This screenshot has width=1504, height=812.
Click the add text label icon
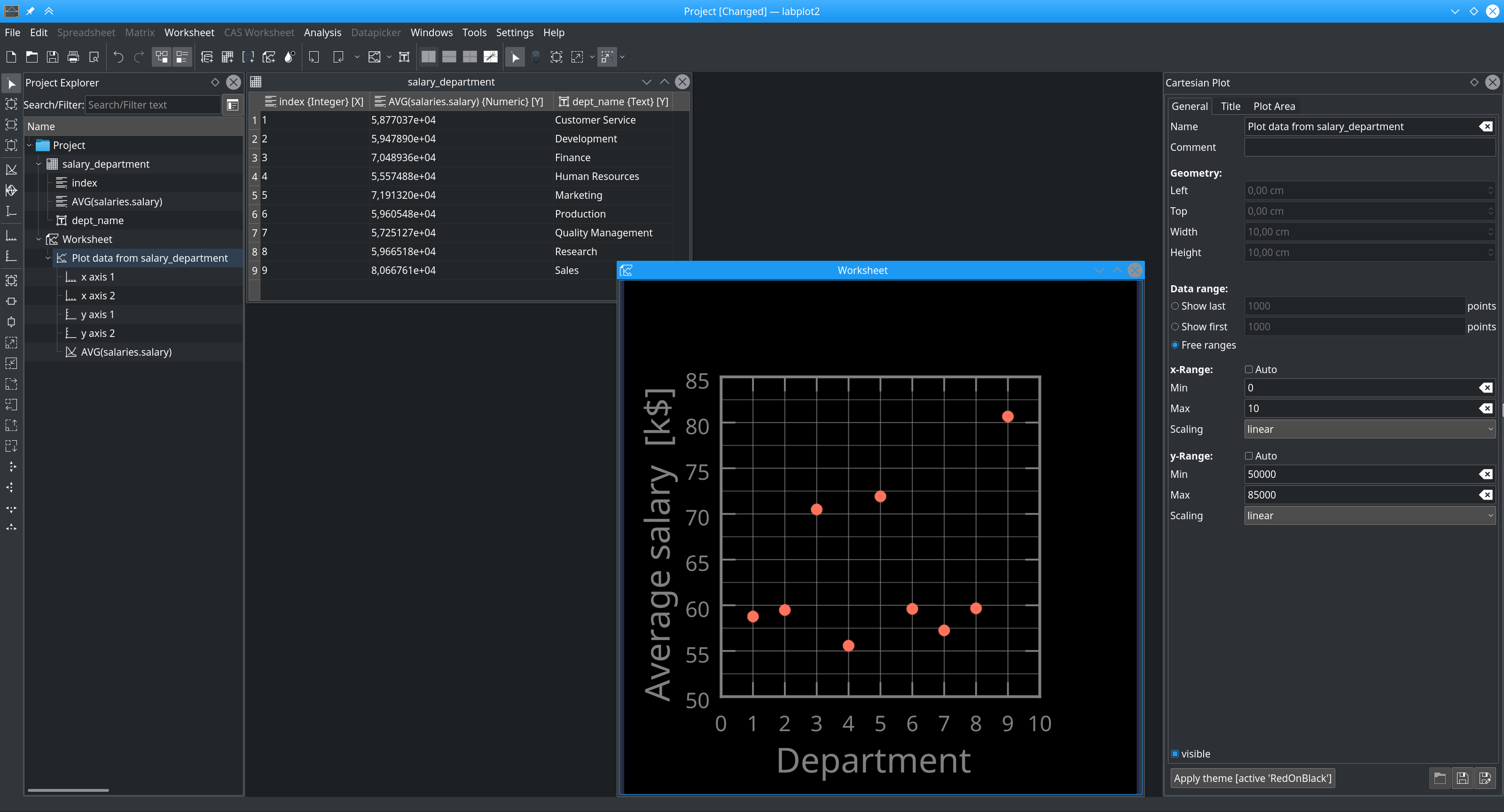404,57
